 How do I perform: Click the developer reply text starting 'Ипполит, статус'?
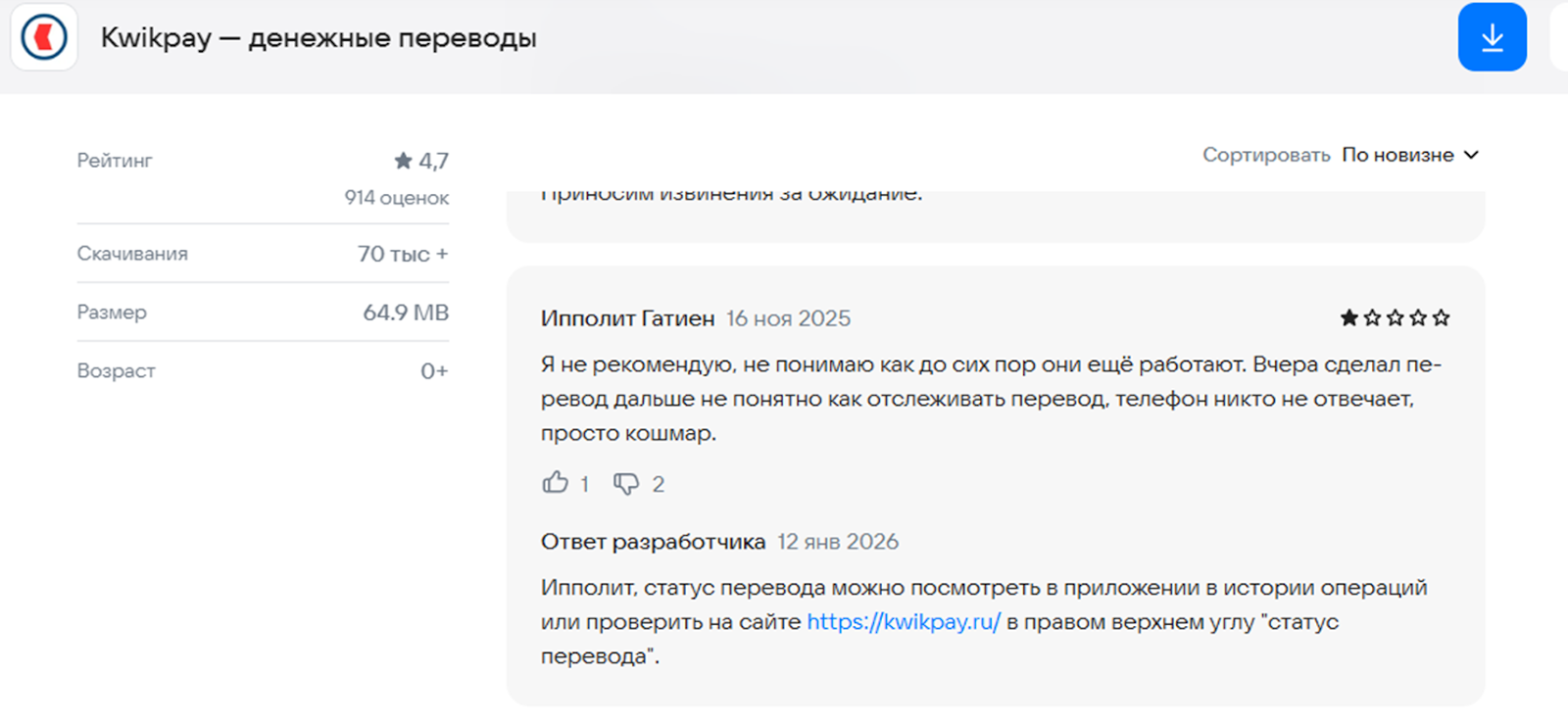click(x=984, y=622)
